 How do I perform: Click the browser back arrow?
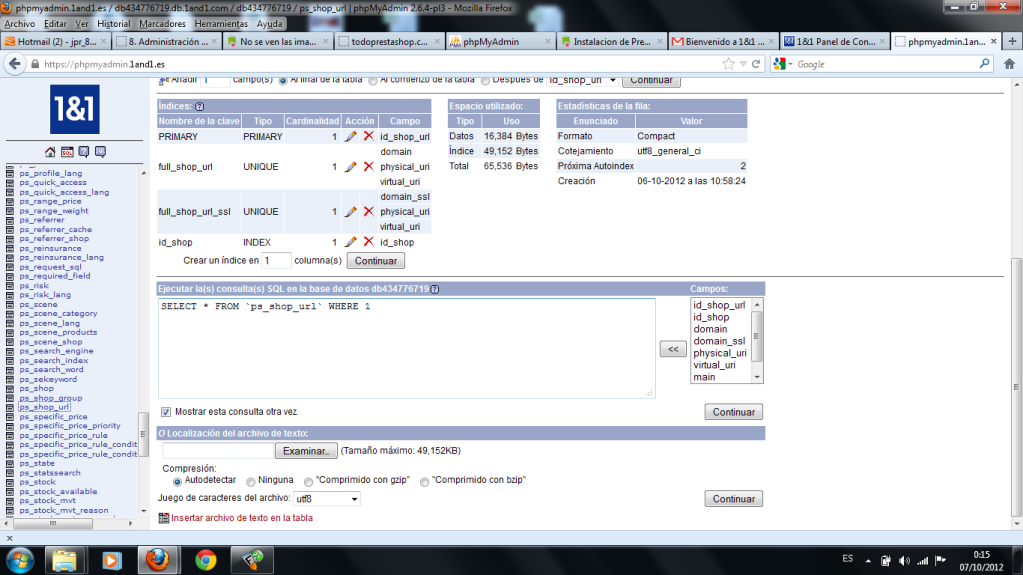[x=14, y=64]
